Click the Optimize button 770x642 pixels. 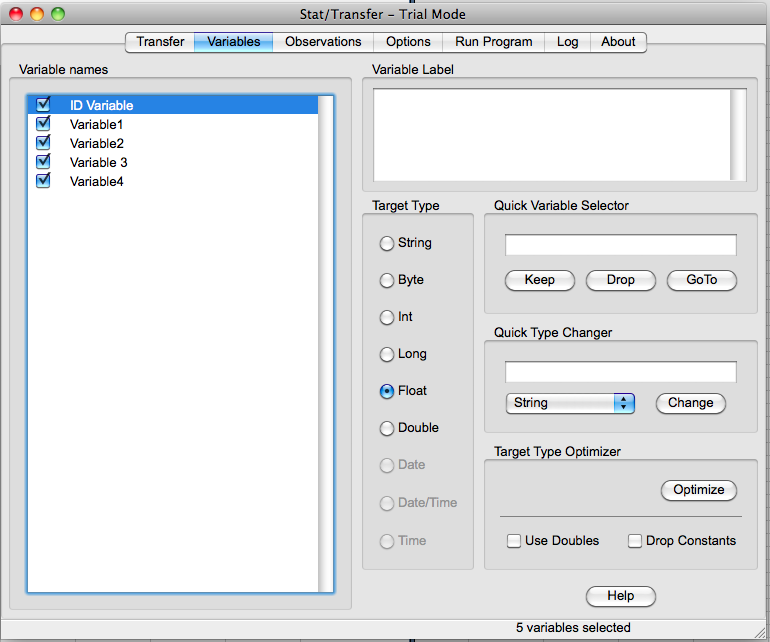(698, 490)
